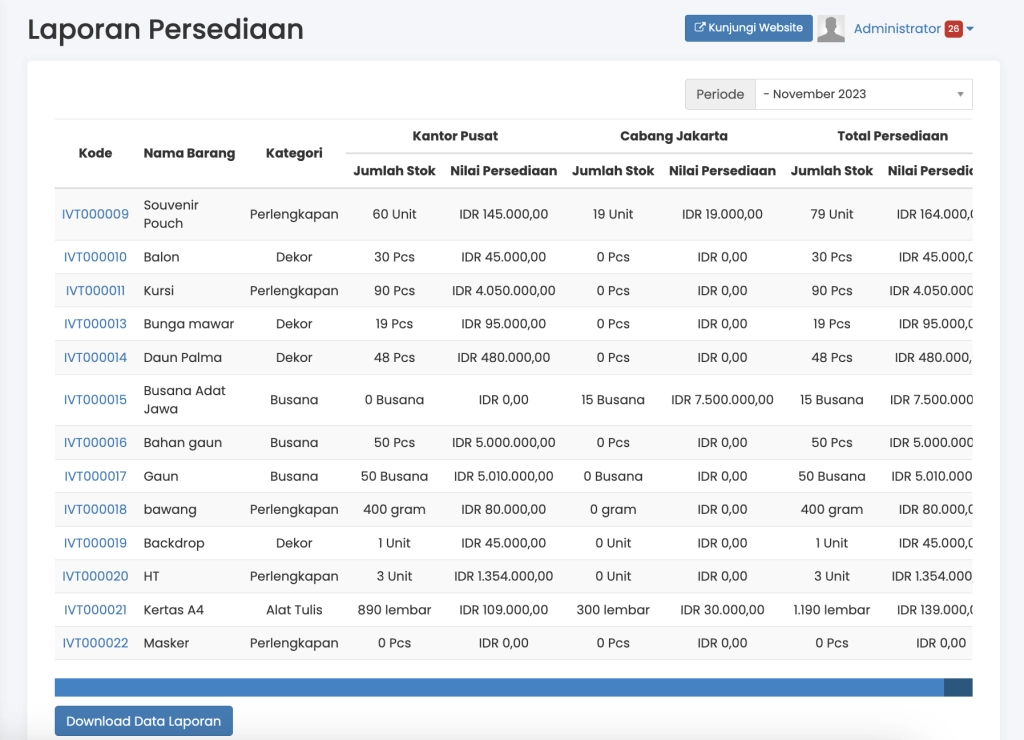Click the Administrator avatar icon

point(831,29)
